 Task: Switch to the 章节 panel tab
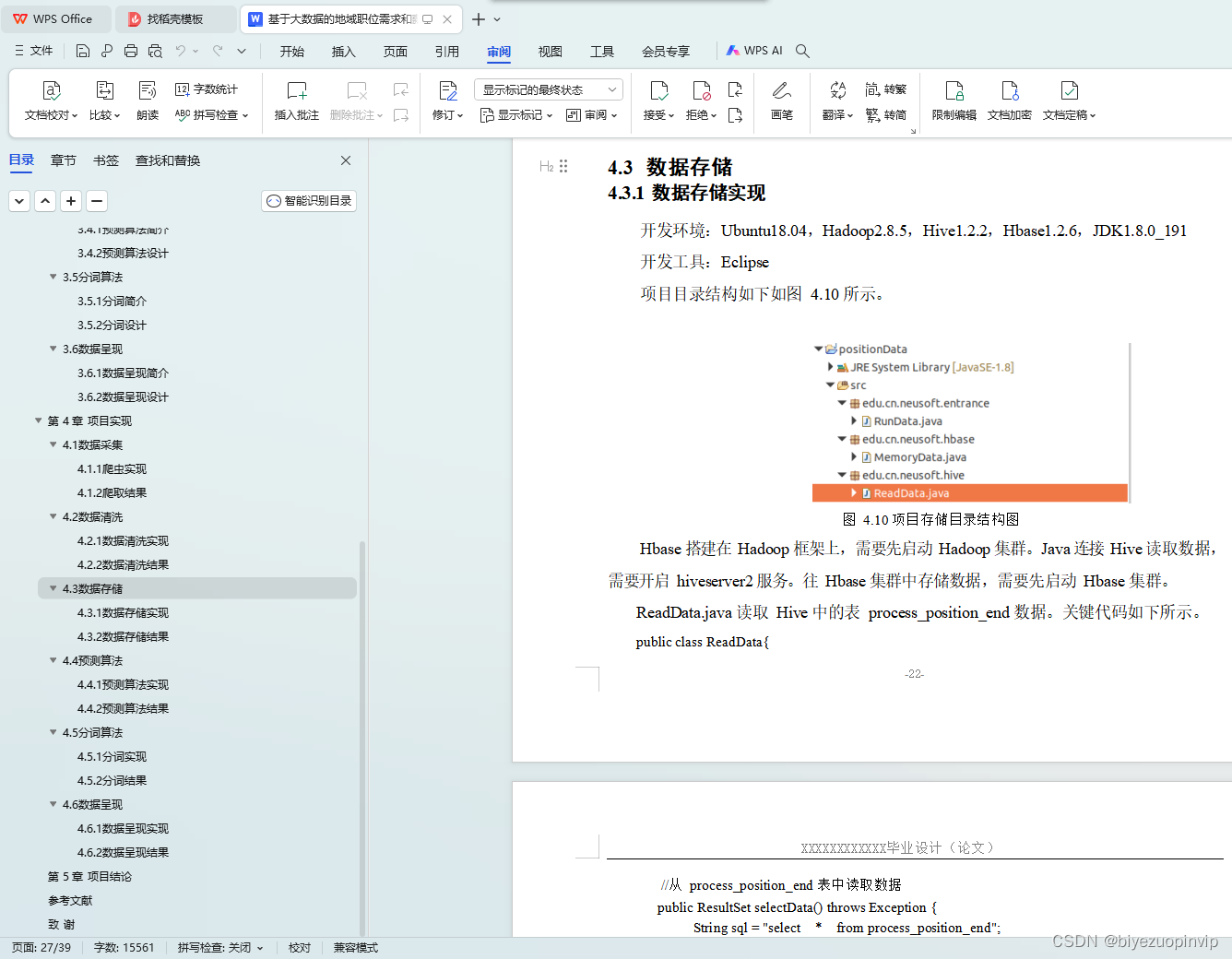[x=63, y=160]
